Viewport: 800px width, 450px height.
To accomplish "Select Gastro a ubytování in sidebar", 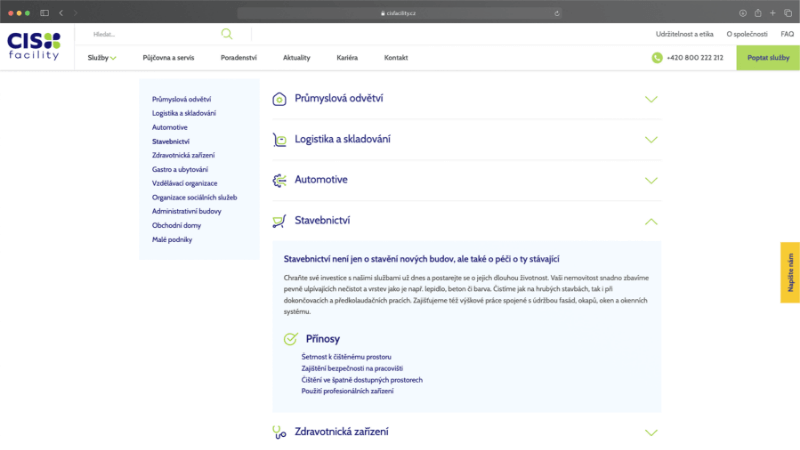I will (182, 170).
